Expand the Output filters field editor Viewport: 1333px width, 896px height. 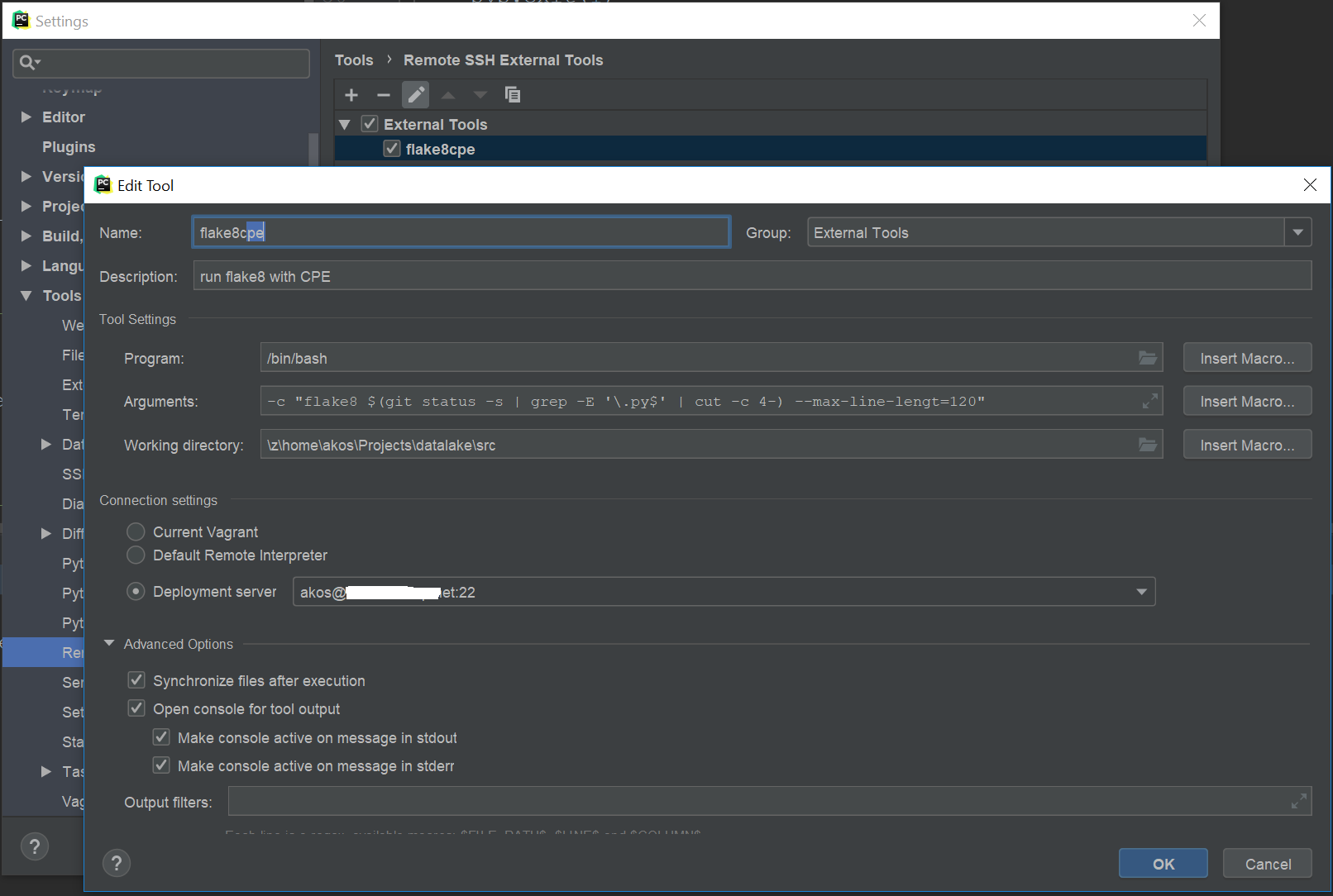(x=1299, y=801)
